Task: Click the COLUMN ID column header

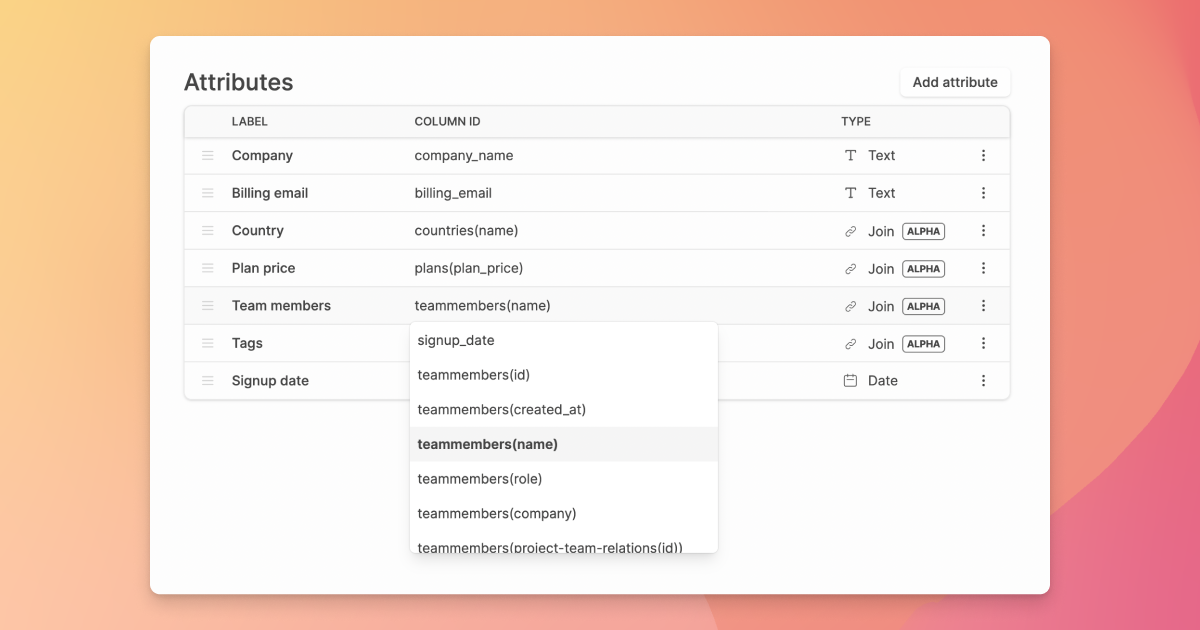Action: (447, 122)
